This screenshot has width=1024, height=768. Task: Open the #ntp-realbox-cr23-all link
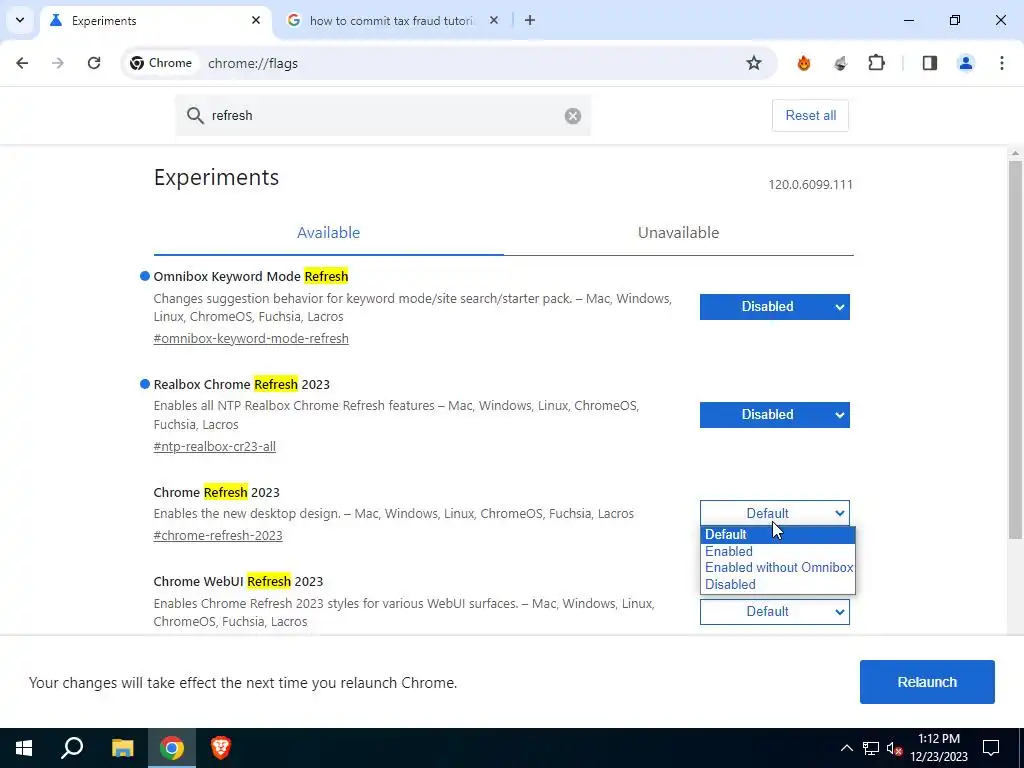214,447
